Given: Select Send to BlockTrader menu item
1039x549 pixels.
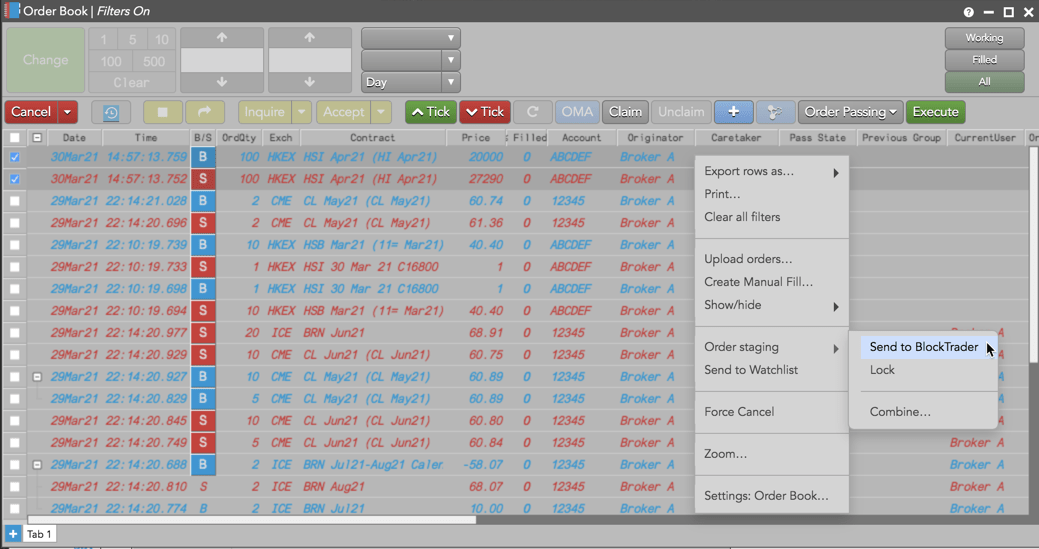Looking at the screenshot, I should click(x=924, y=347).
